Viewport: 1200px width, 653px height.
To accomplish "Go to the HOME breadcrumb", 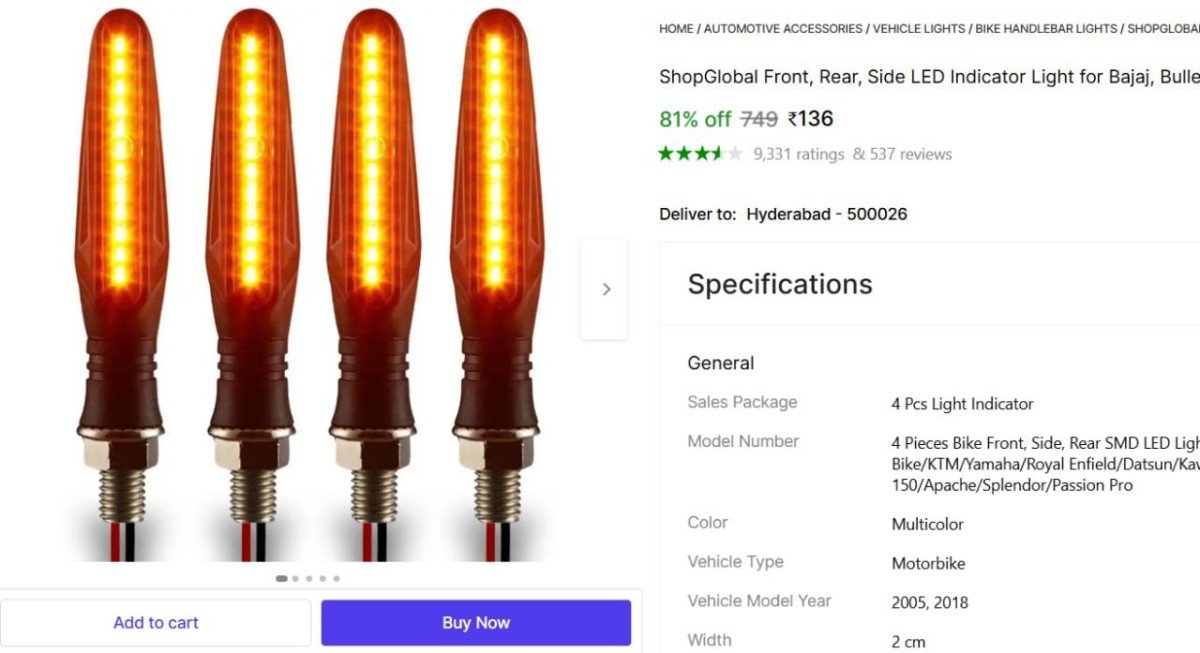I will point(676,29).
